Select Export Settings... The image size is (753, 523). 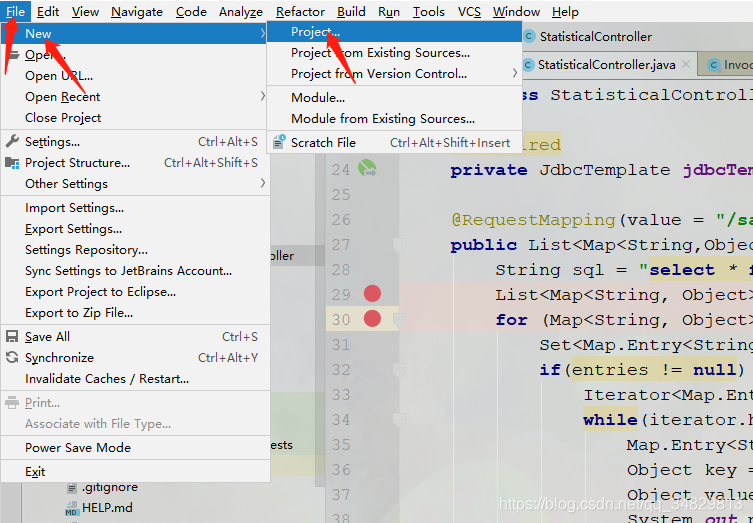134,229
